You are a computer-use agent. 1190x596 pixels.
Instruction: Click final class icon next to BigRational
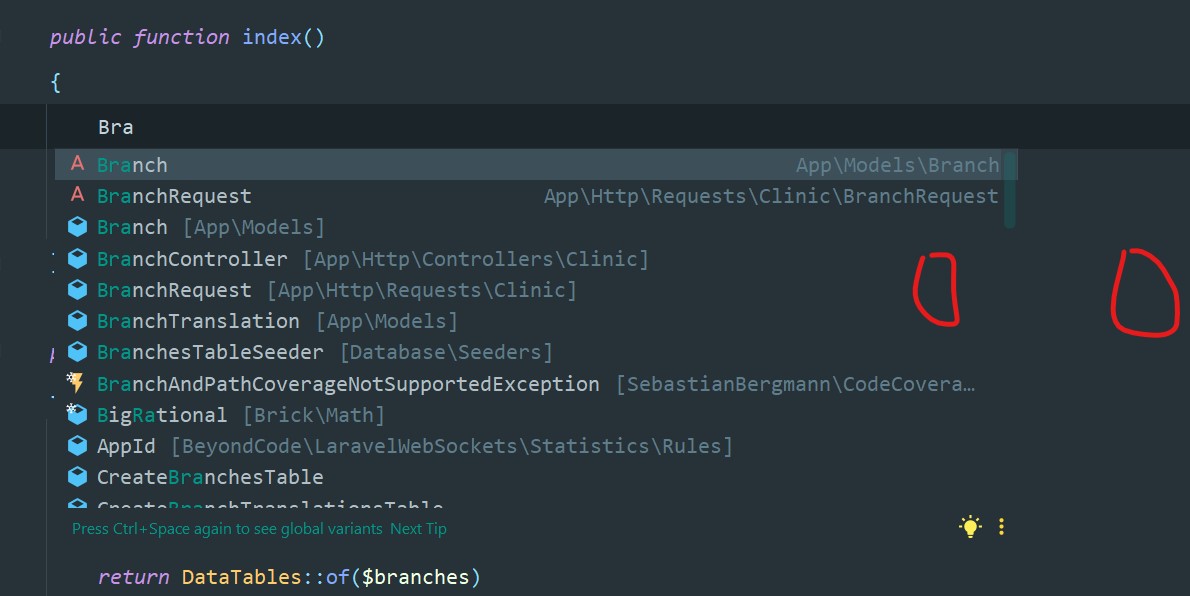77,414
